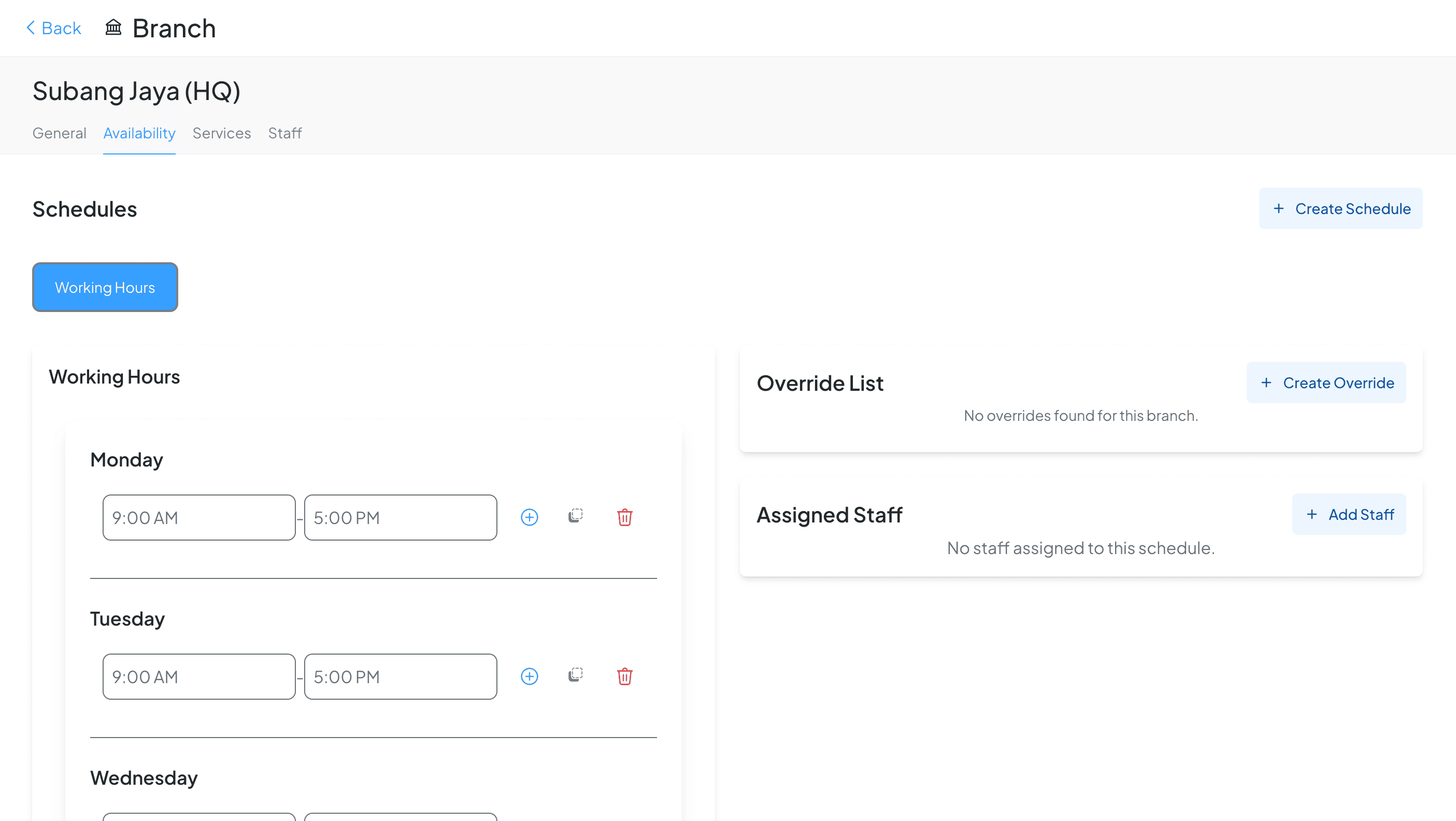The height and width of the screenshot is (821, 1456).
Task: Delete Monday's time slot with trash icon
Action: click(624, 517)
